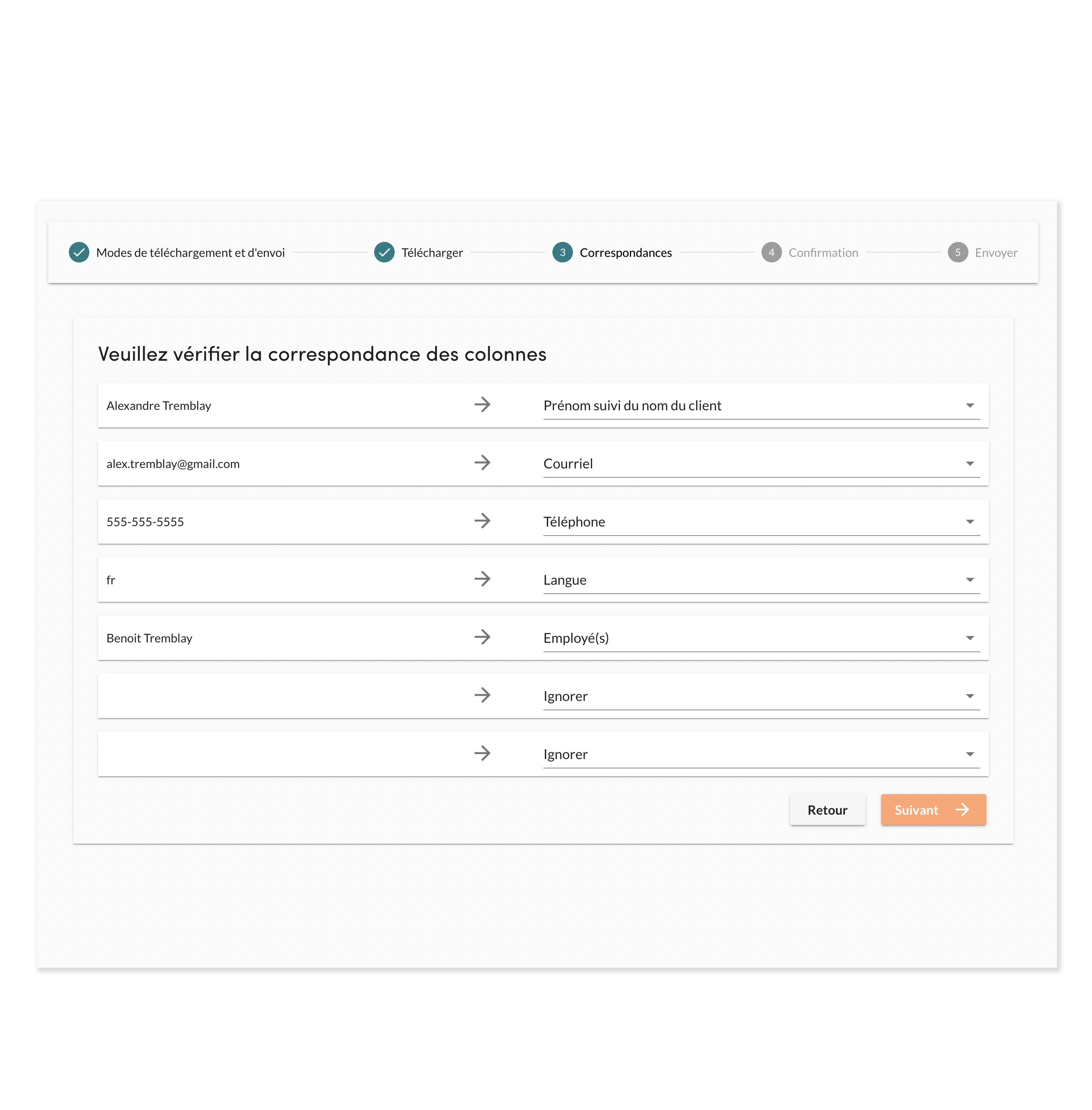The image size is (1092, 1110).
Task: Click the arrow icon beside the email address
Action: coord(482,463)
